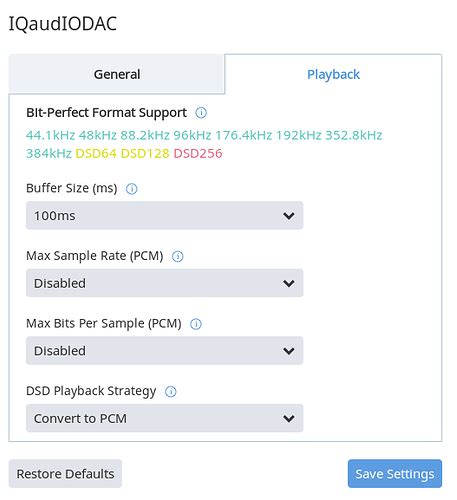457x500 pixels.
Task: Click the 44.1kHz format label
Action: point(50,135)
